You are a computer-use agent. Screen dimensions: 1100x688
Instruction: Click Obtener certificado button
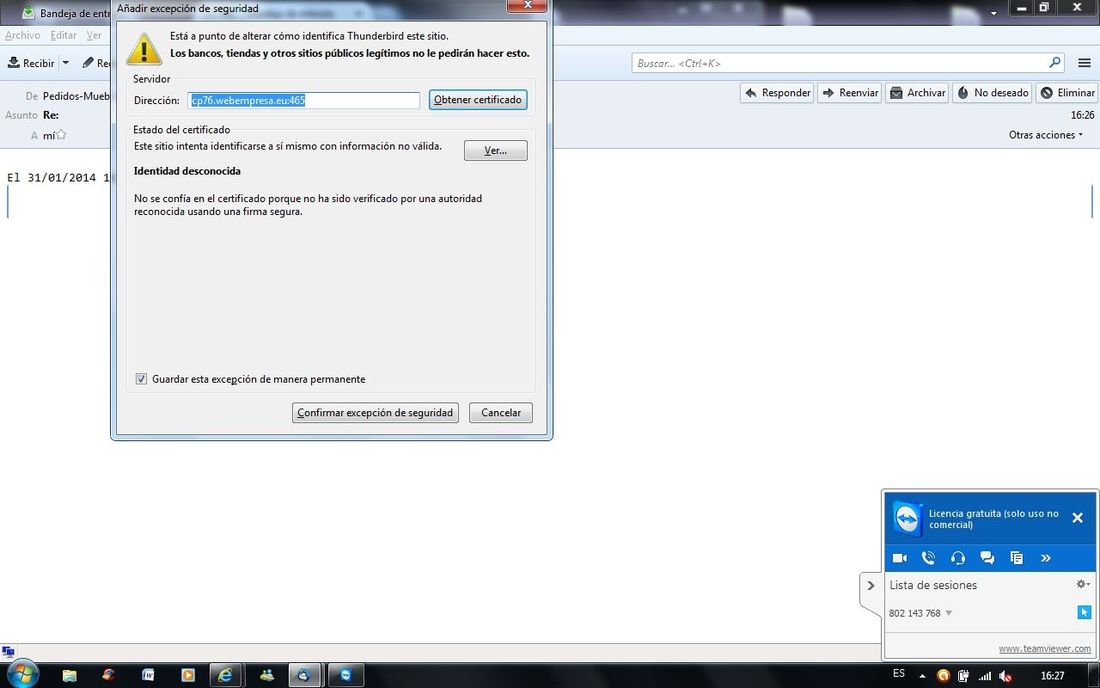[x=478, y=100]
